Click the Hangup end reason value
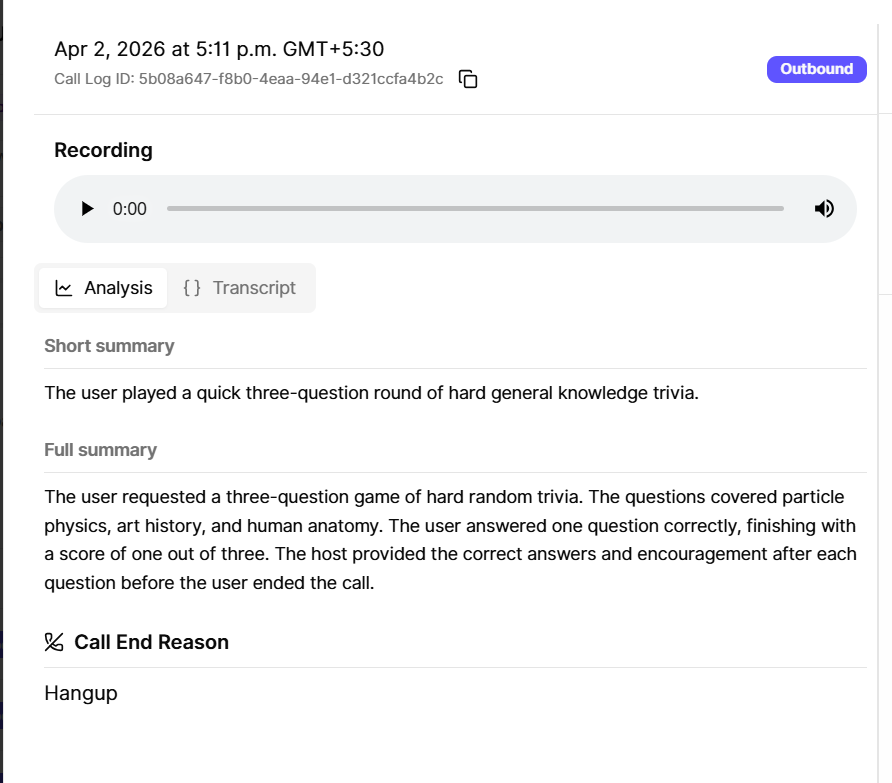892x783 pixels. tap(81, 692)
